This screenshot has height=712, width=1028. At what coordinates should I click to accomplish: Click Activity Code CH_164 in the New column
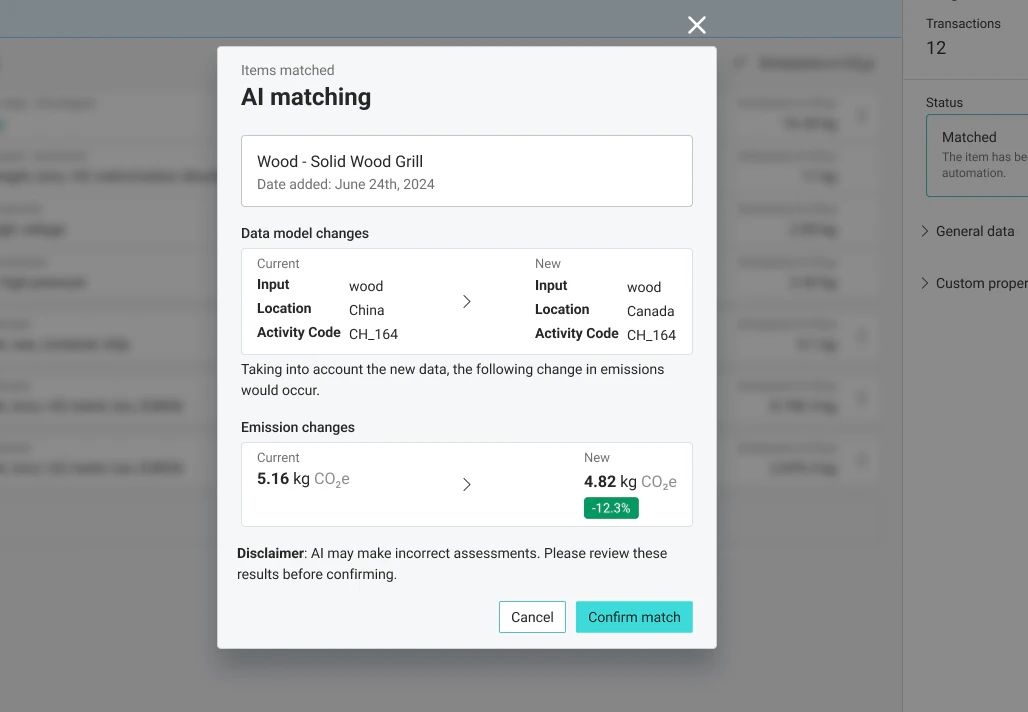(649, 335)
